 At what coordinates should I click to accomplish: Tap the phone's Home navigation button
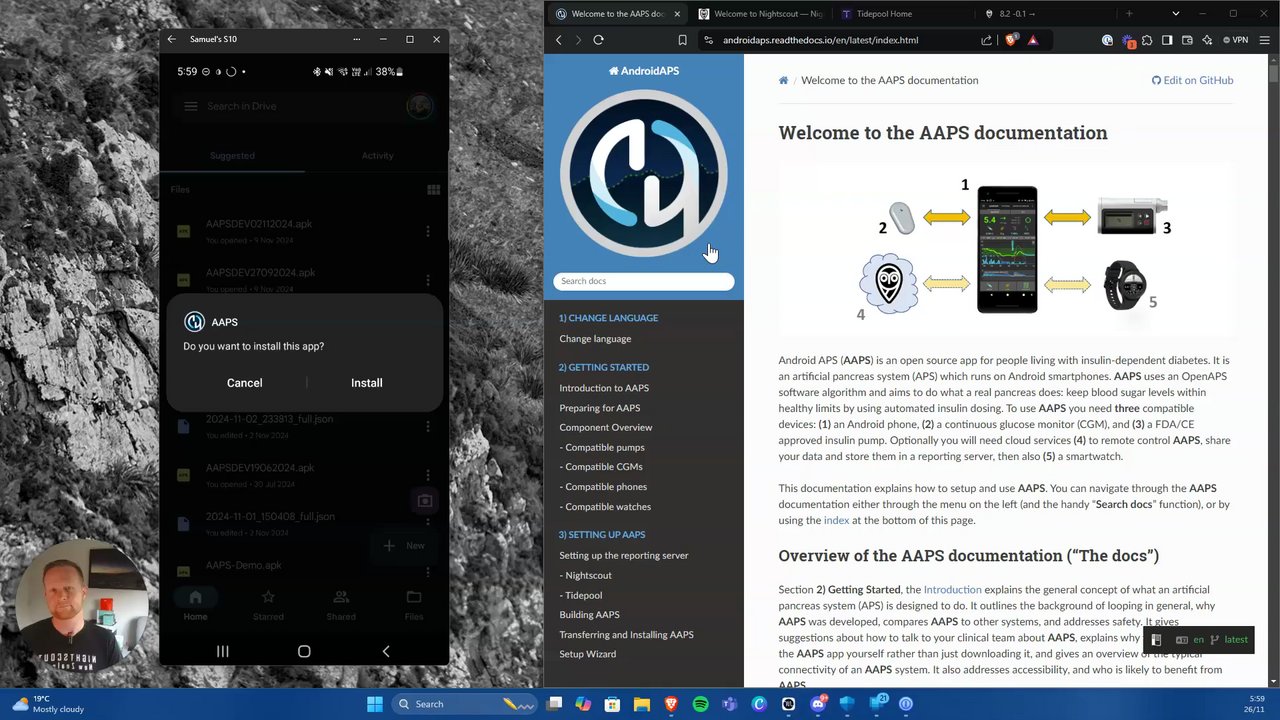(x=304, y=651)
